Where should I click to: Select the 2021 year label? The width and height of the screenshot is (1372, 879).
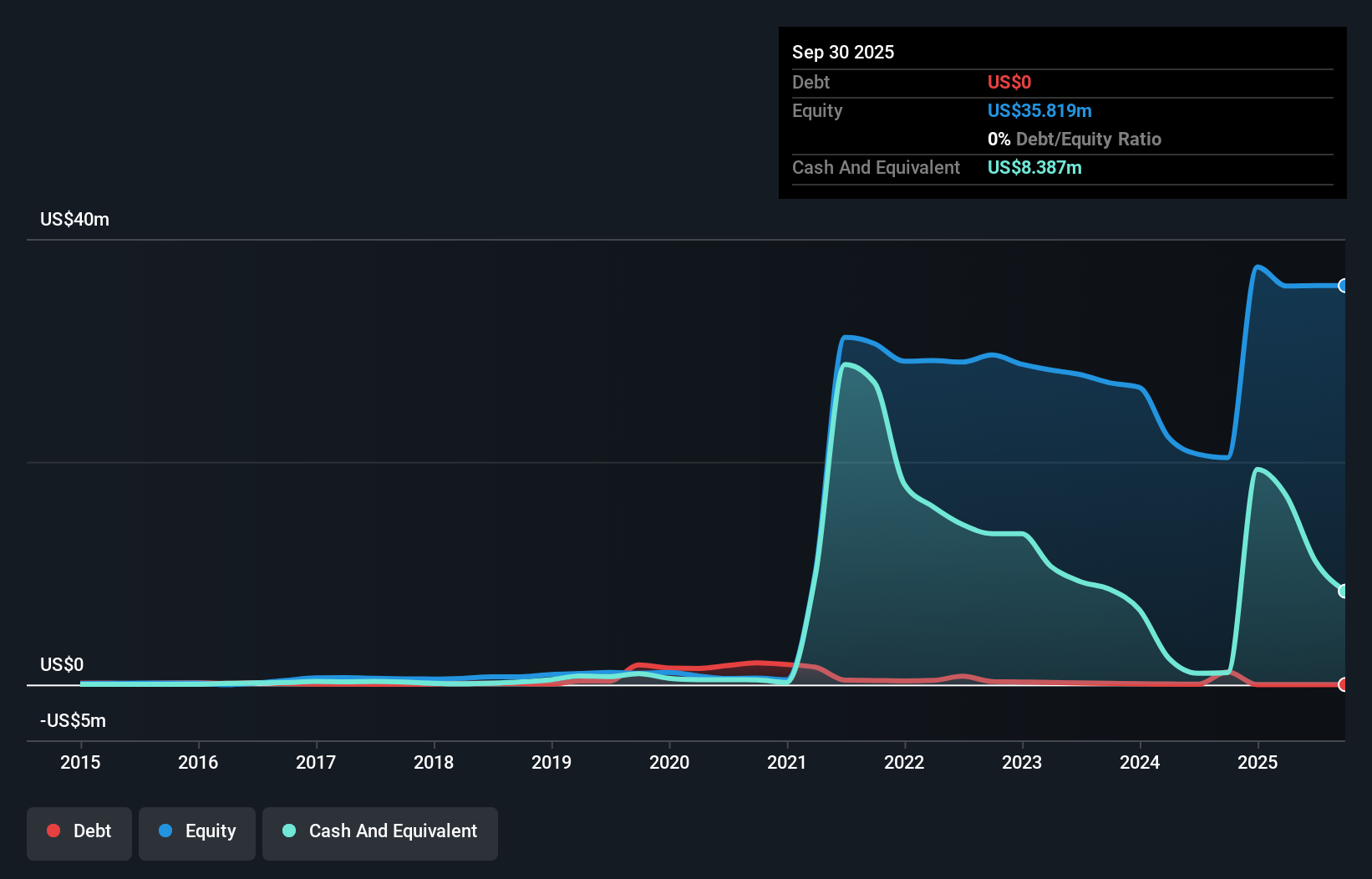pos(786,762)
